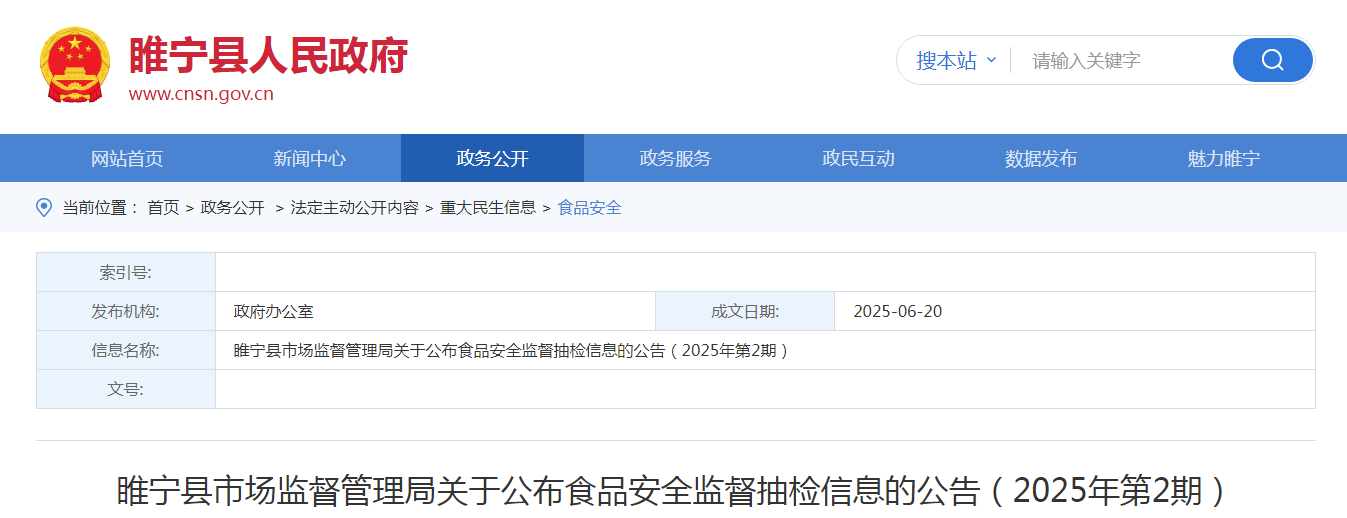Click the large article headline

(x=673, y=493)
